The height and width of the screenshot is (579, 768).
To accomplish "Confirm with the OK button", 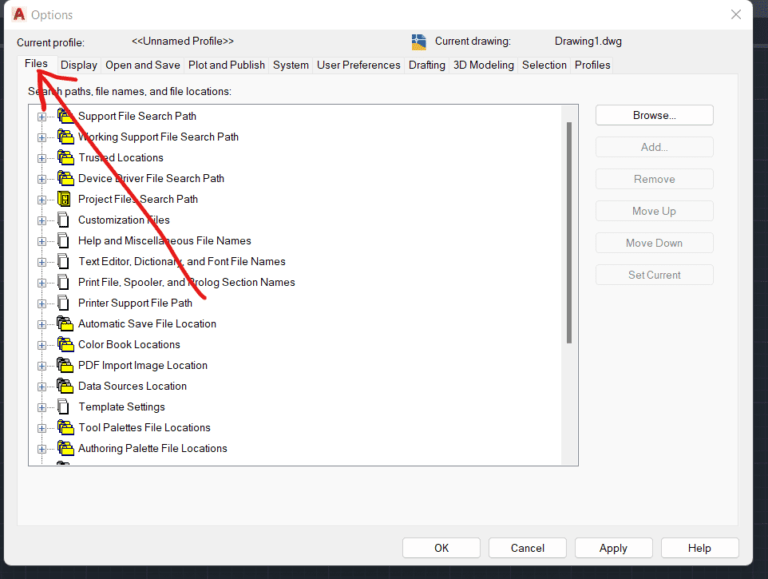I will (441, 548).
